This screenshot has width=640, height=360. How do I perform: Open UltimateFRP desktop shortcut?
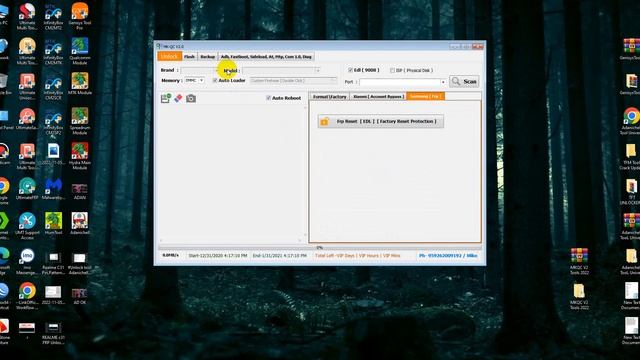(27, 189)
